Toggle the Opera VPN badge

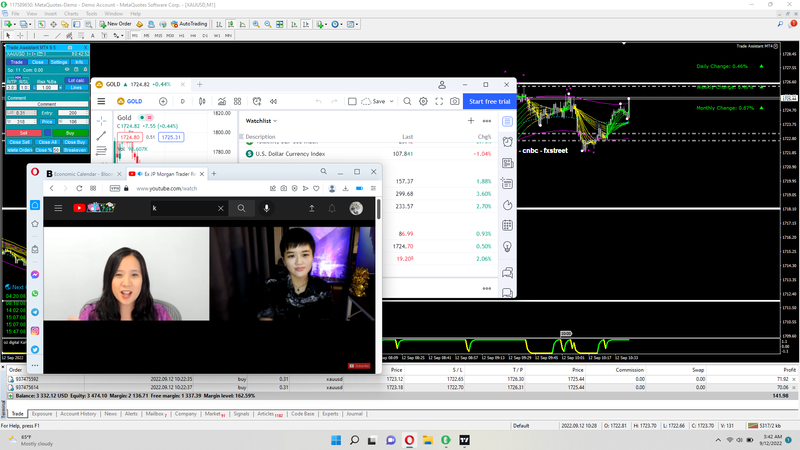(115, 188)
